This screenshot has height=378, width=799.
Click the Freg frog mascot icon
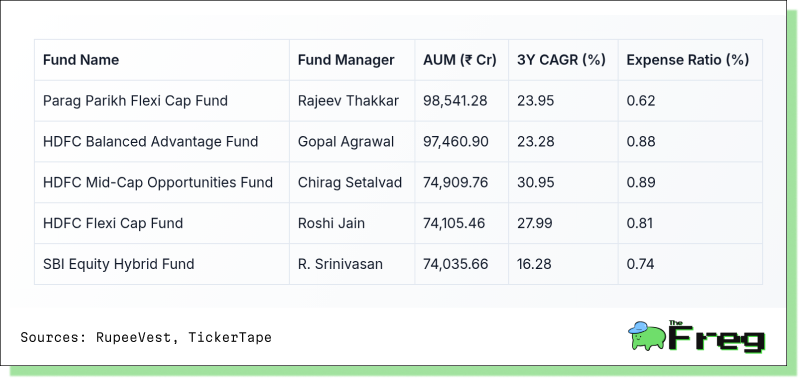tap(647, 336)
